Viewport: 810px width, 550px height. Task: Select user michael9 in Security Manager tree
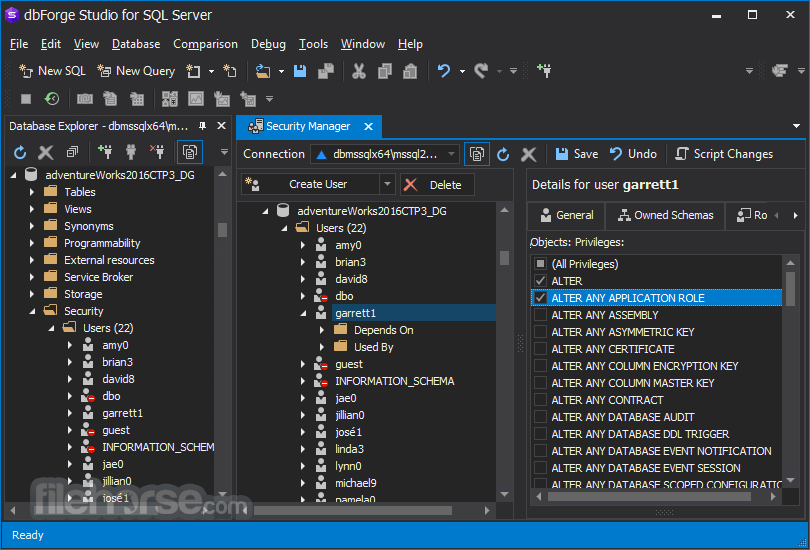coord(355,483)
